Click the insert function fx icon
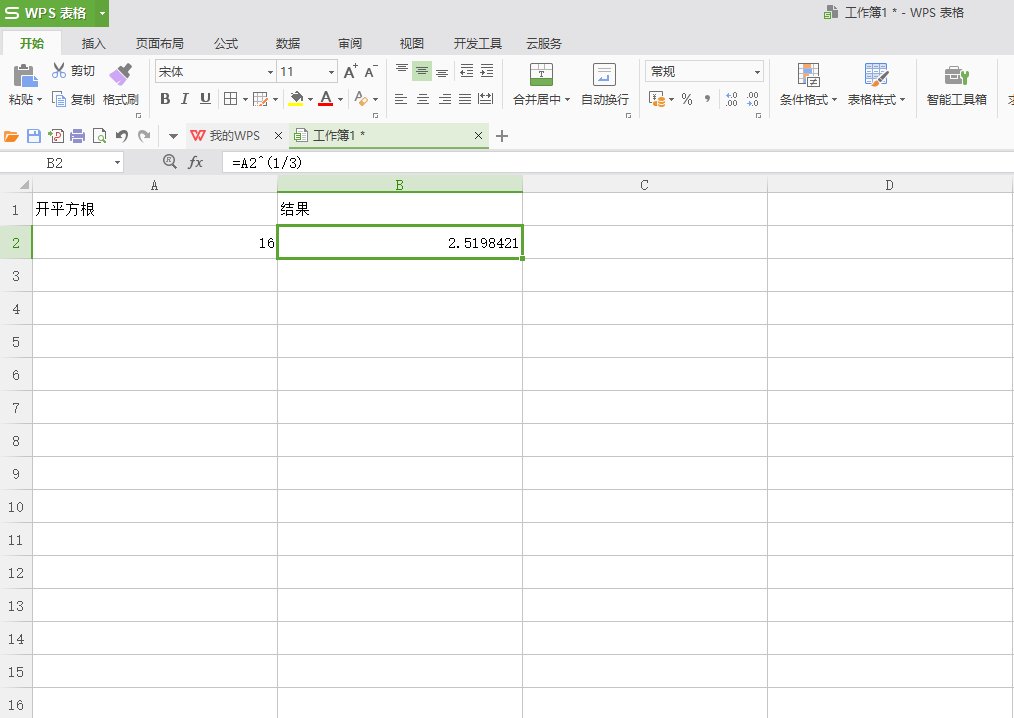This screenshot has height=718, width=1014. 196,162
